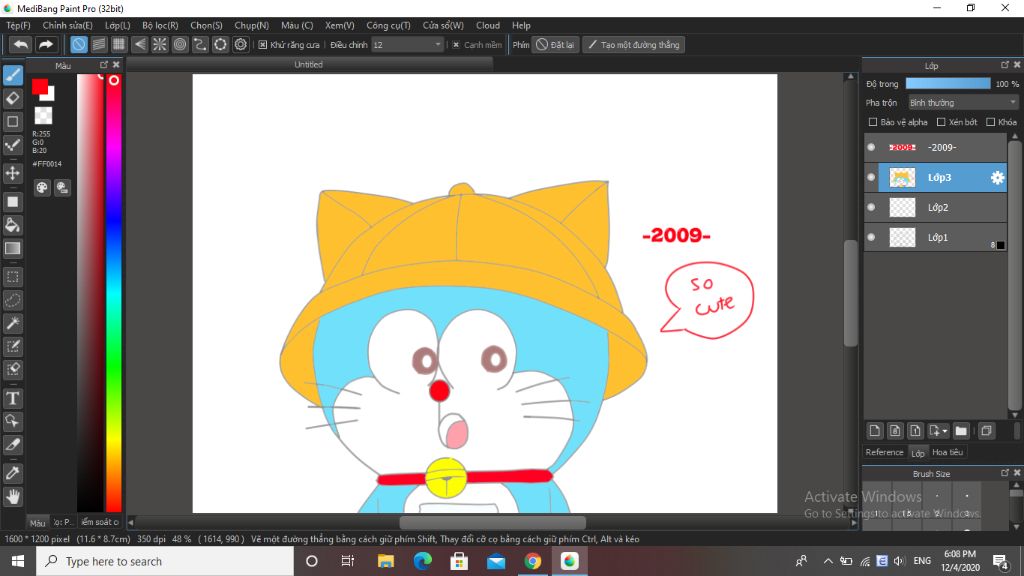This screenshot has width=1024, height=576.
Task: Open Lớp3 layer settings gear
Action: 997,178
